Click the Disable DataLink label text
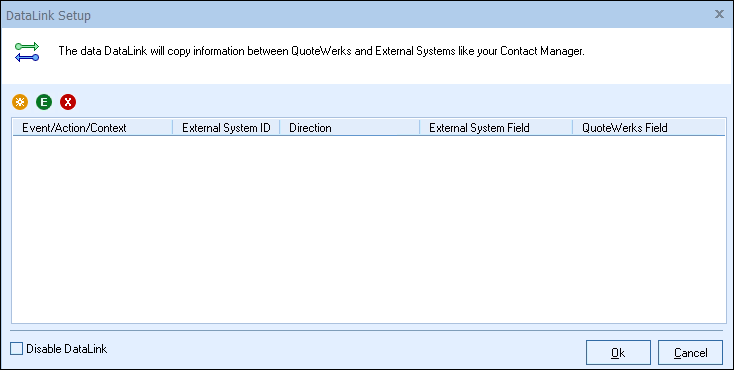Image resolution: width=734 pixels, height=370 pixels. coord(66,348)
